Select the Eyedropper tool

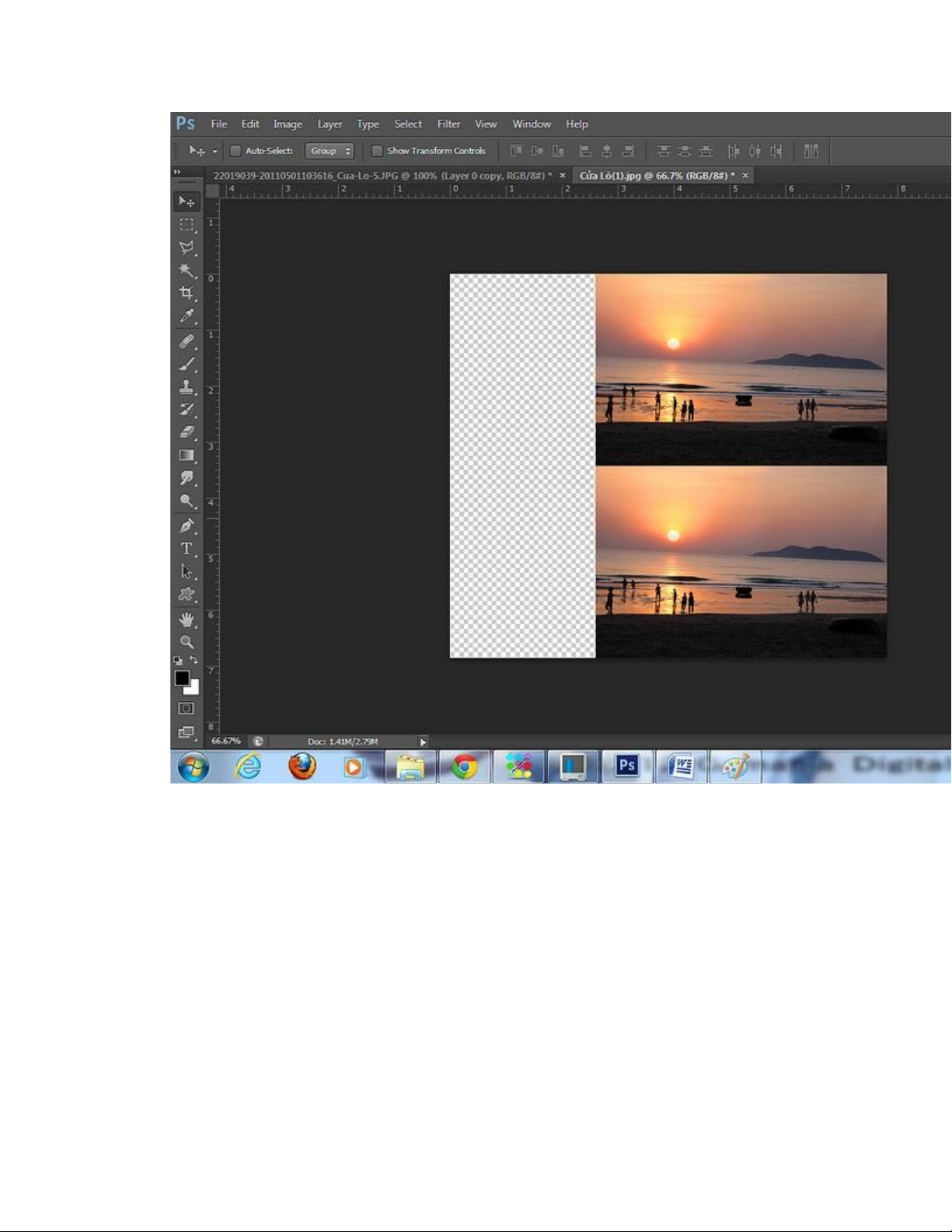[x=187, y=316]
